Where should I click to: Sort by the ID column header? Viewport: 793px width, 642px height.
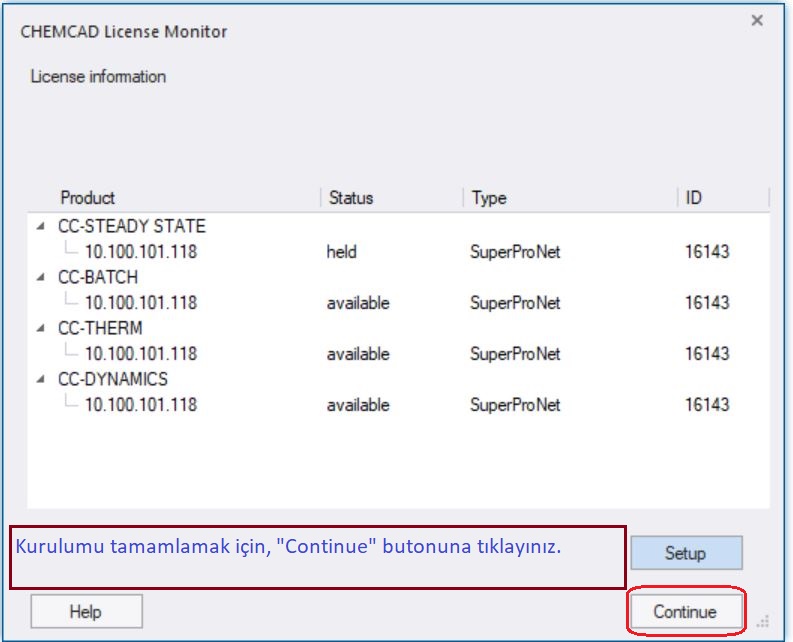(x=723, y=197)
